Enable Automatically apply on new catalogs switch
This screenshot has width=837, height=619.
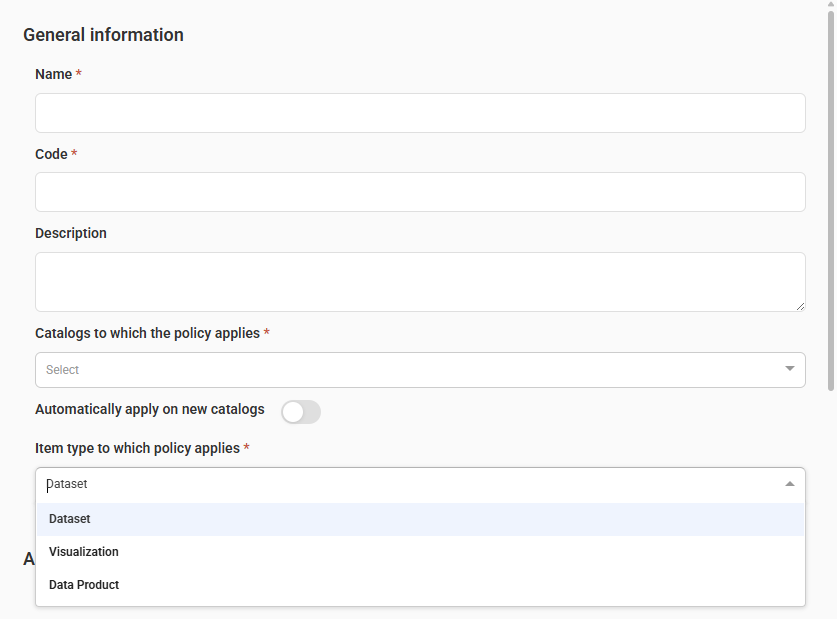coord(300,412)
